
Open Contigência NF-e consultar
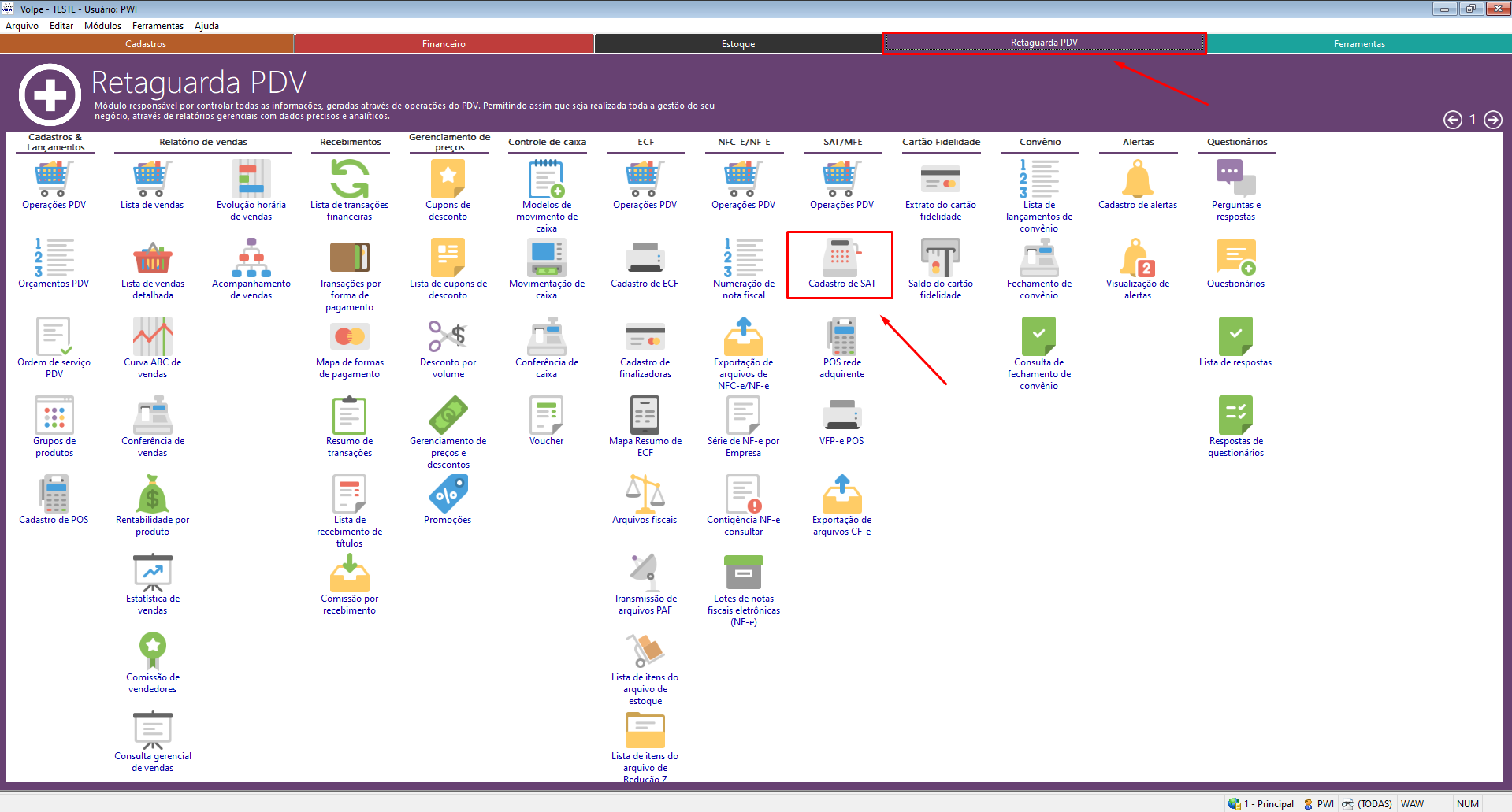(744, 506)
